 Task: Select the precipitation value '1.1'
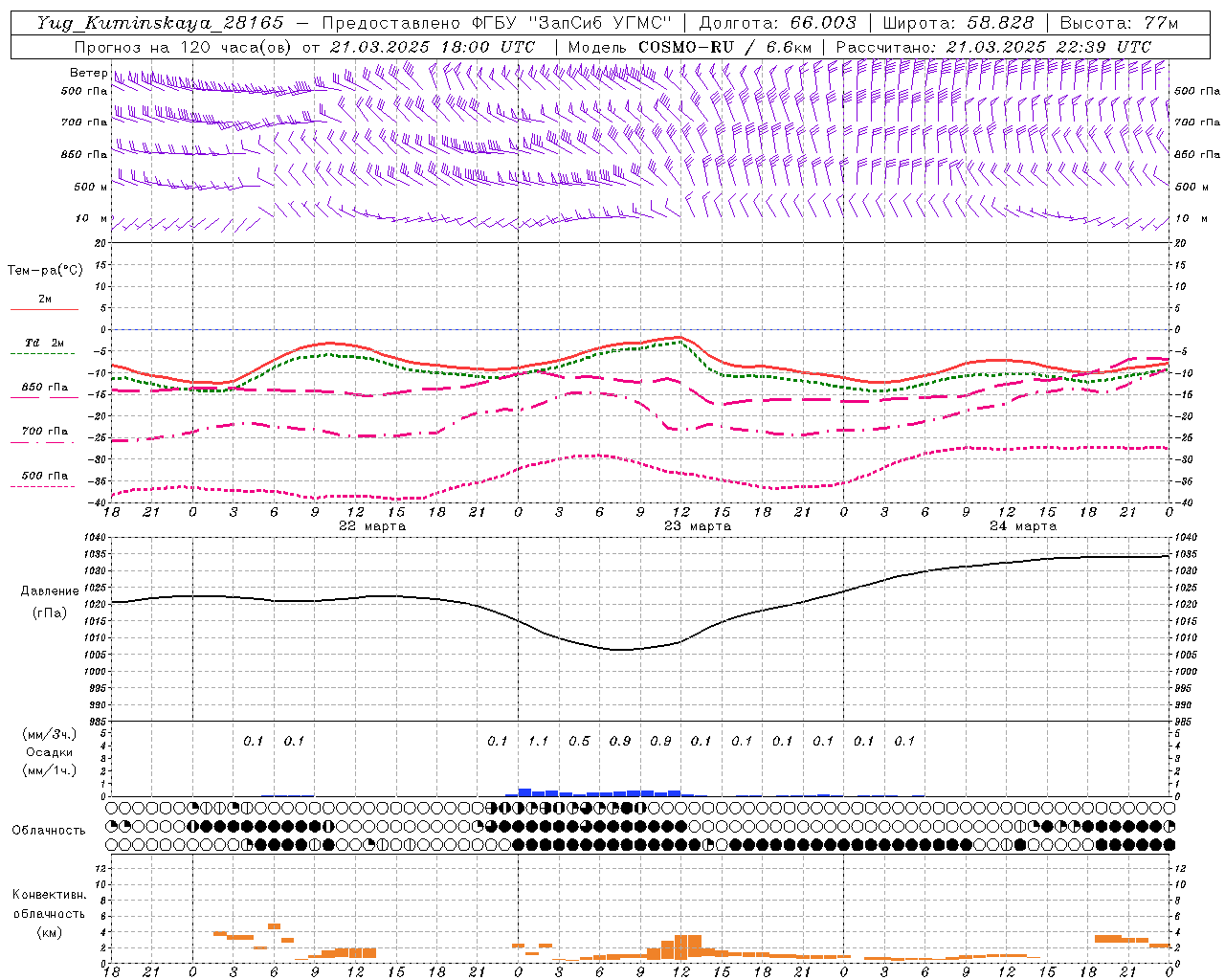tap(538, 741)
